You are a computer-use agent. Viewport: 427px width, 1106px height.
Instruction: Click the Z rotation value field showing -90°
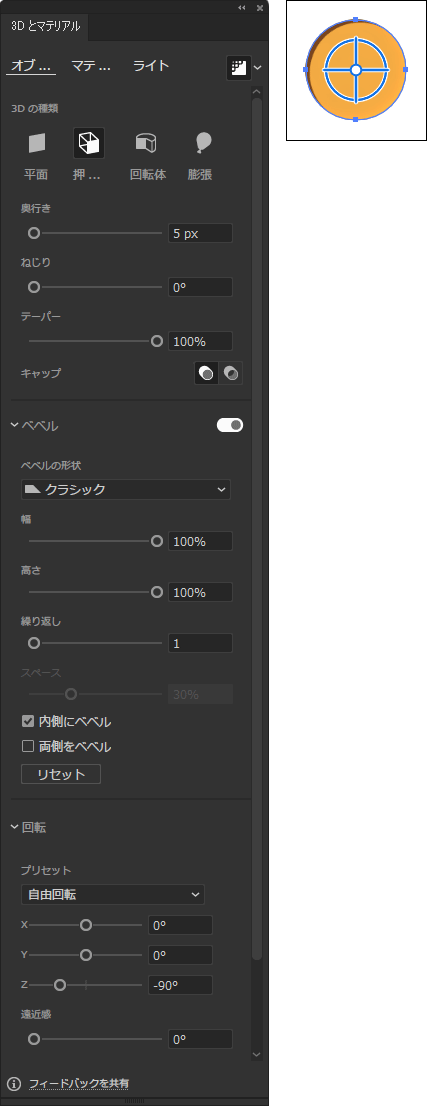180,985
